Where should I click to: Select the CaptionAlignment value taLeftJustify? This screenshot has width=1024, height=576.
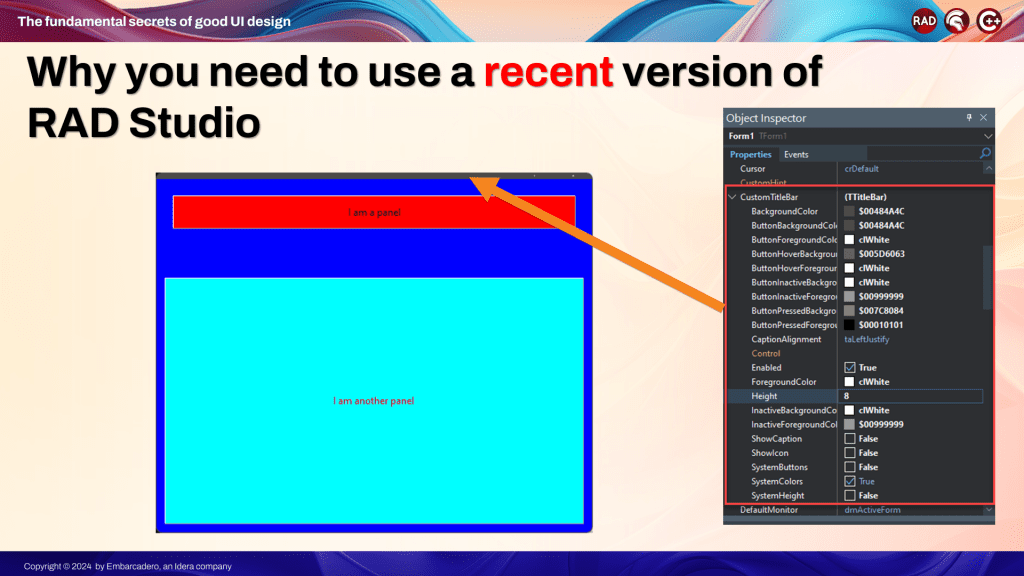pos(867,339)
